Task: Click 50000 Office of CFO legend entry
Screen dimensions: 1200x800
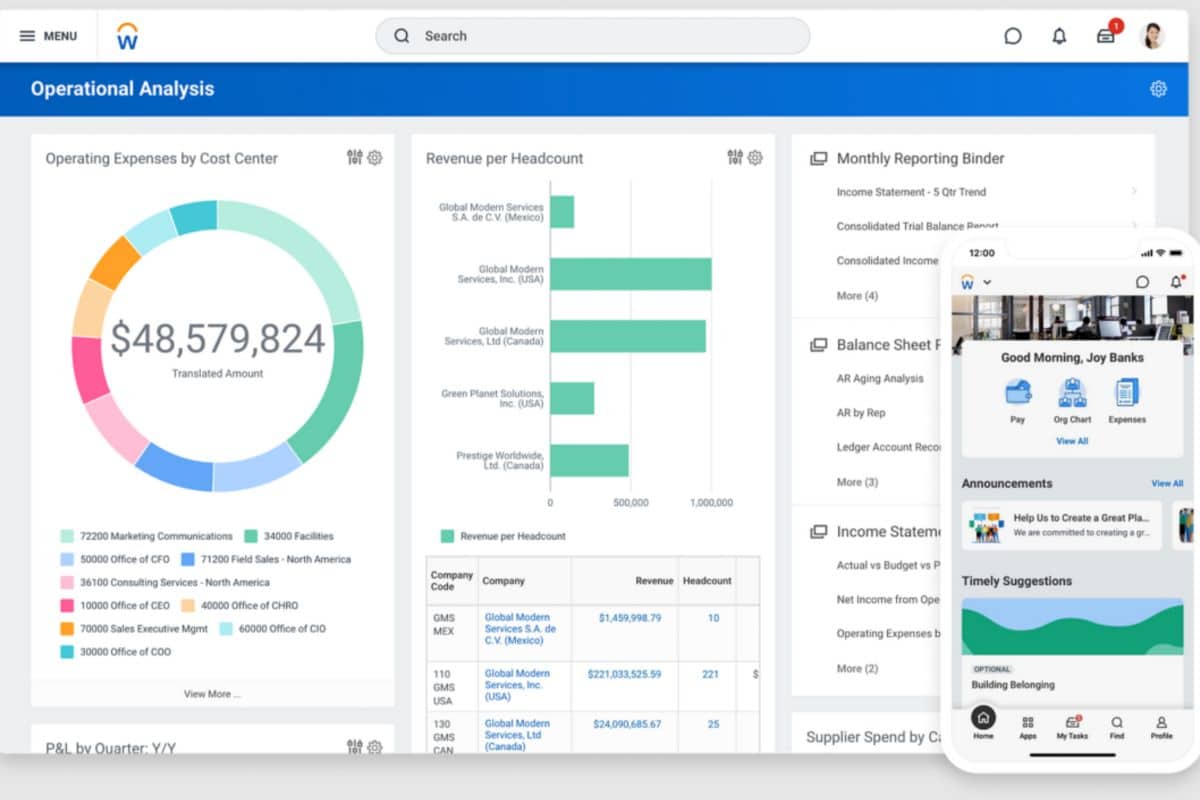Action: 115,559
